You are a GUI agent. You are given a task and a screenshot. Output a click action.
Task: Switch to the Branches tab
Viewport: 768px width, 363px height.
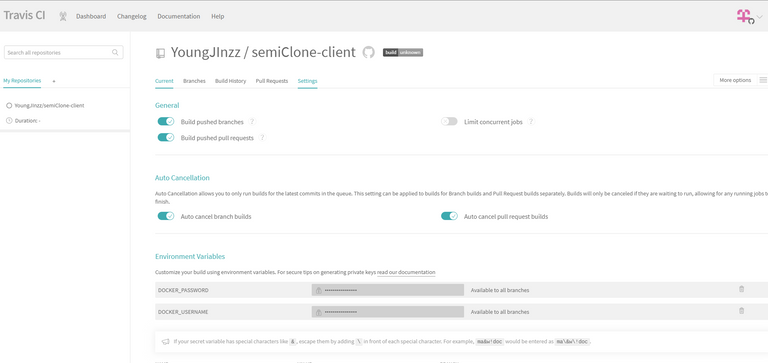194,81
